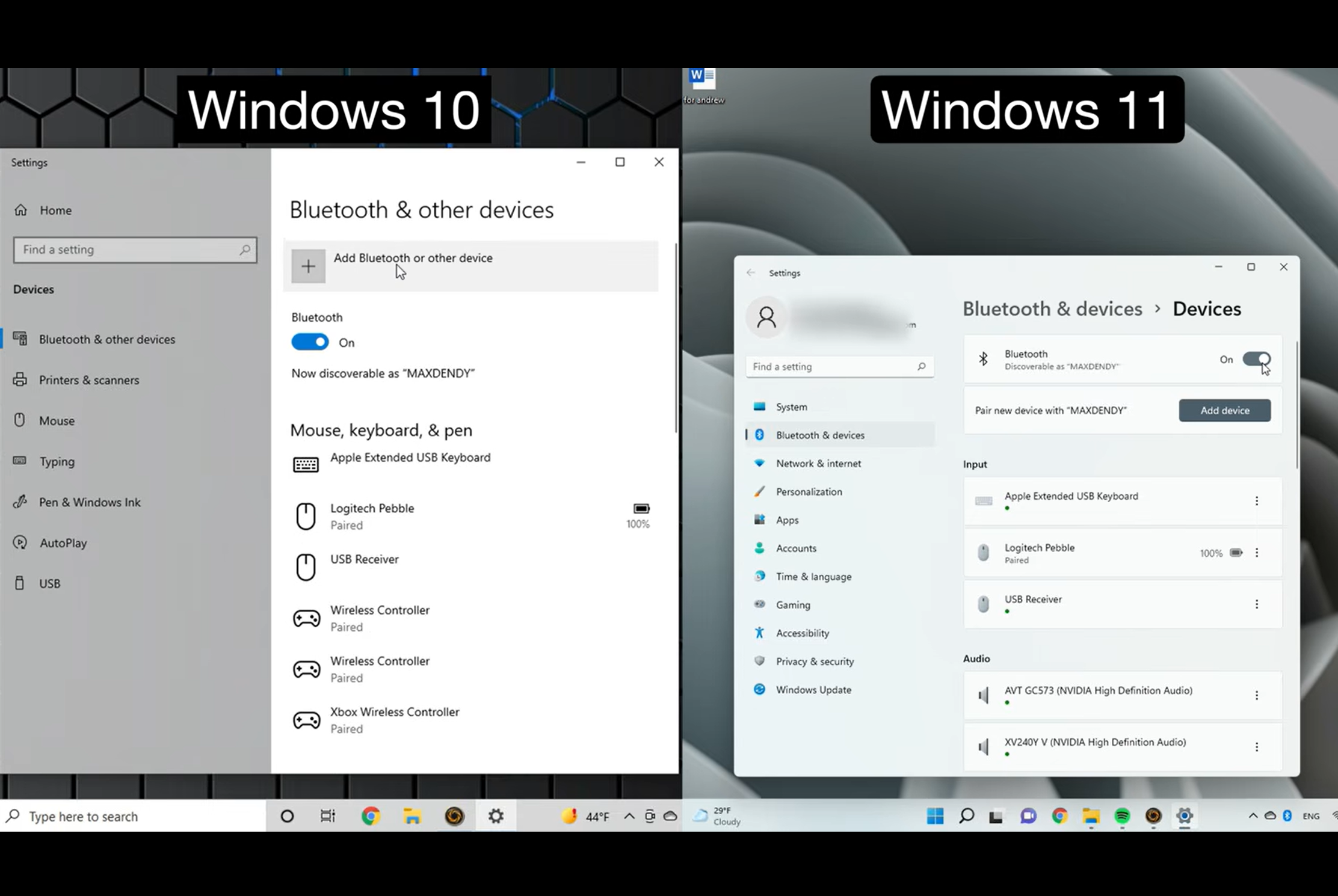Click Windows 10 Settings window scrollbar
The image size is (1338, 896).
(x=676, y=337)
